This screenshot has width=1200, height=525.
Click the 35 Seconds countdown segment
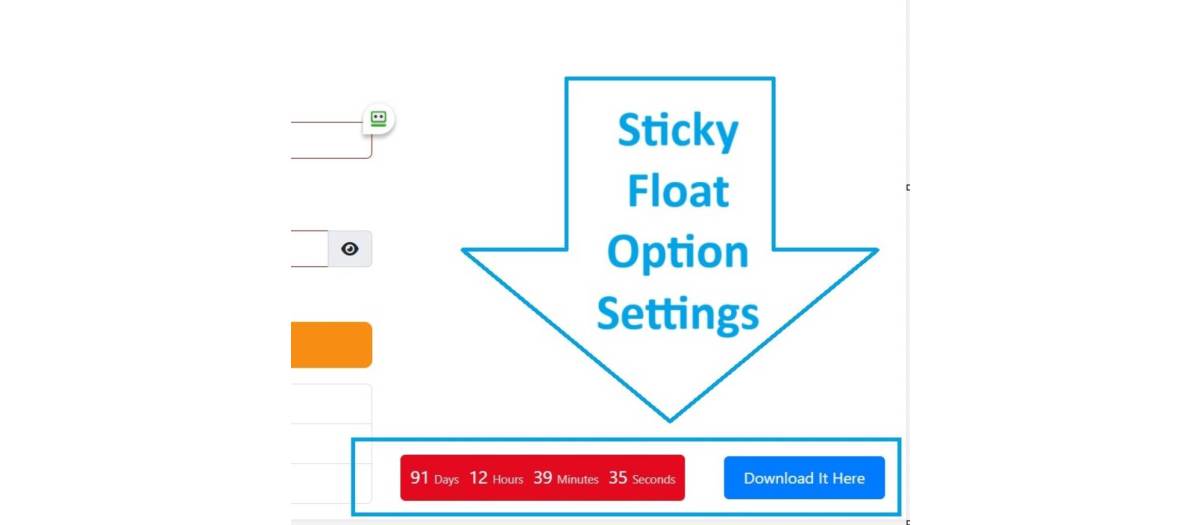click(x=641, y=478)
